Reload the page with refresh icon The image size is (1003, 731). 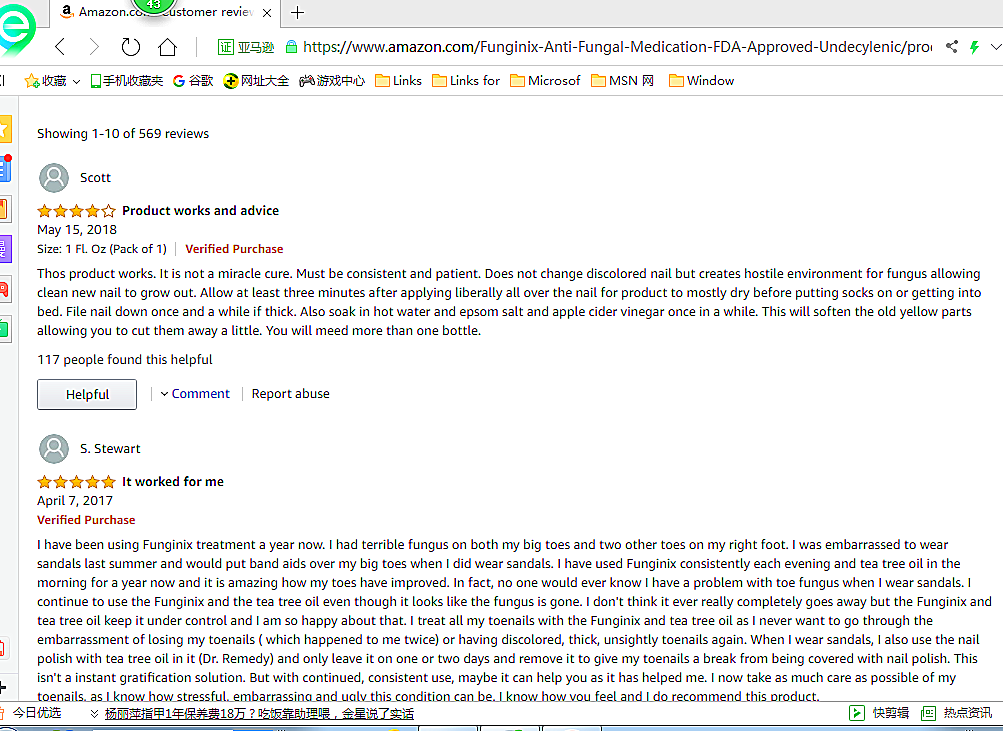130,47
